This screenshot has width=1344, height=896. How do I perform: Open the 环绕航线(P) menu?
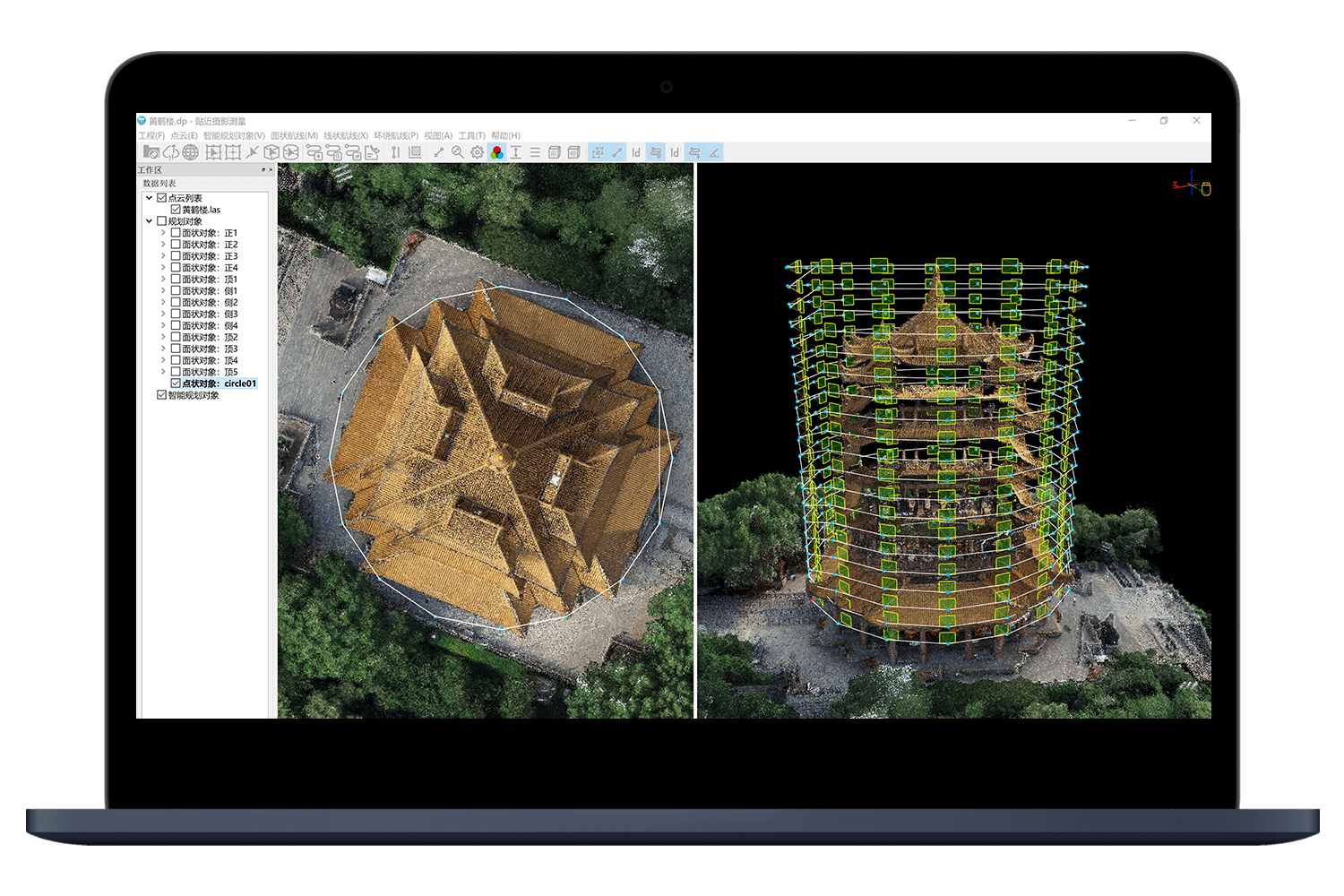396,136
